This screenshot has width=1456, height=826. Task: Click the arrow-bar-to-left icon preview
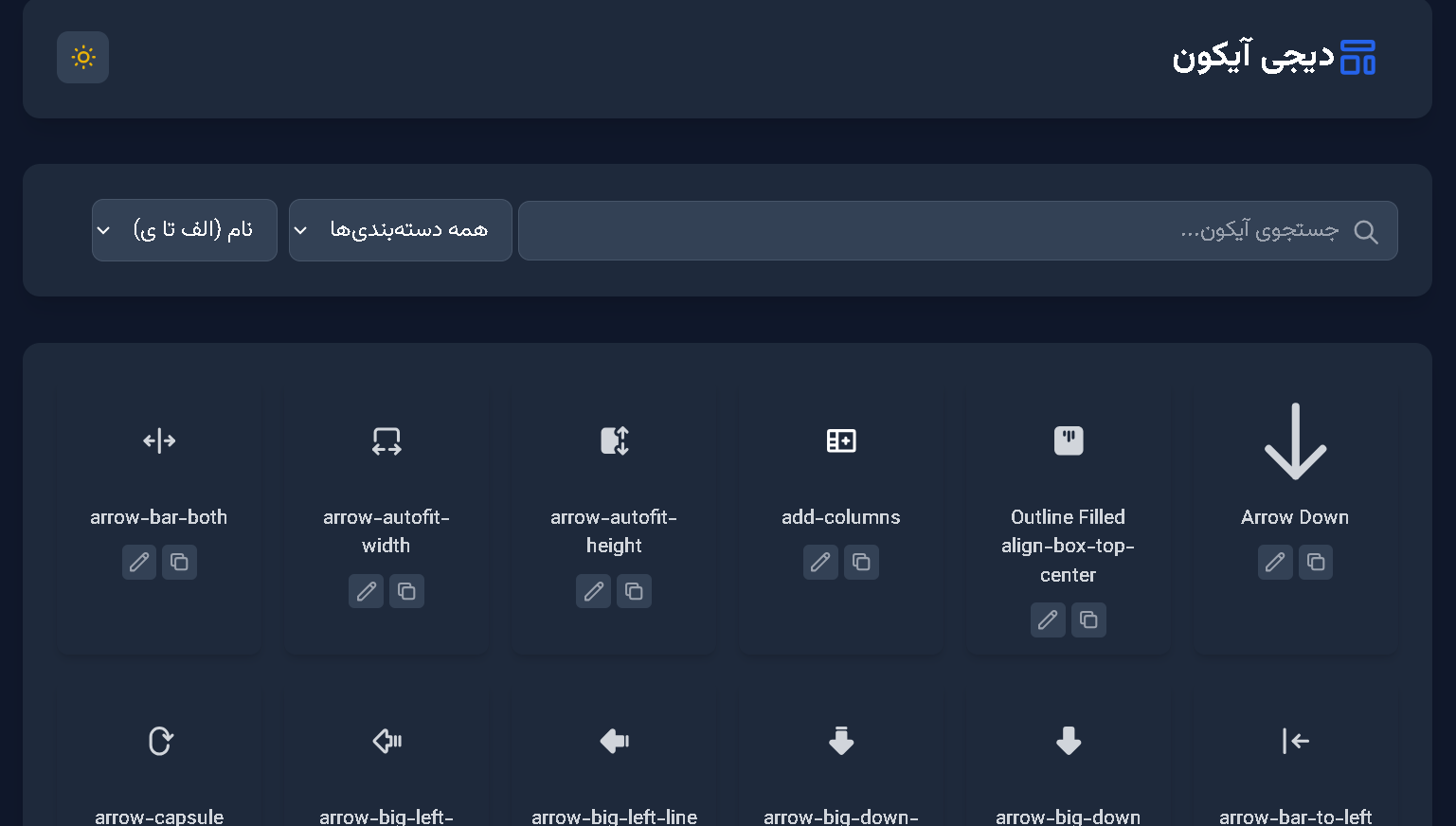pos(1295,741)
